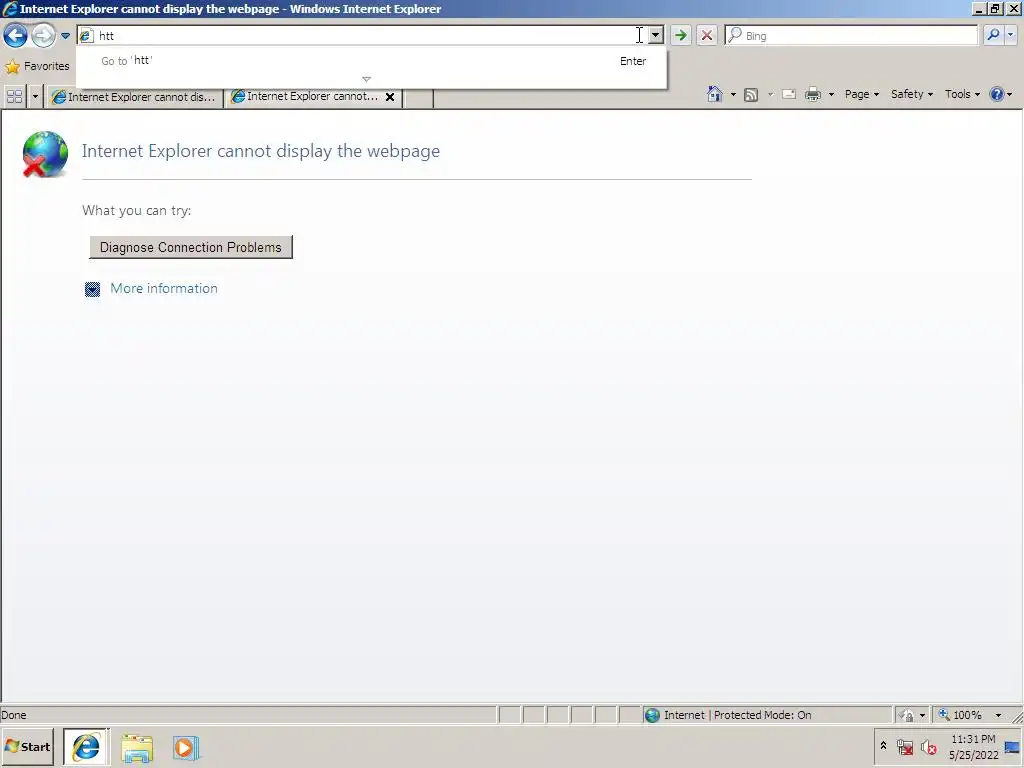The image size is (1024, 768).
Task: Open search provider options dropdown
Action: pyautogui.click(x=1010, y=35)
